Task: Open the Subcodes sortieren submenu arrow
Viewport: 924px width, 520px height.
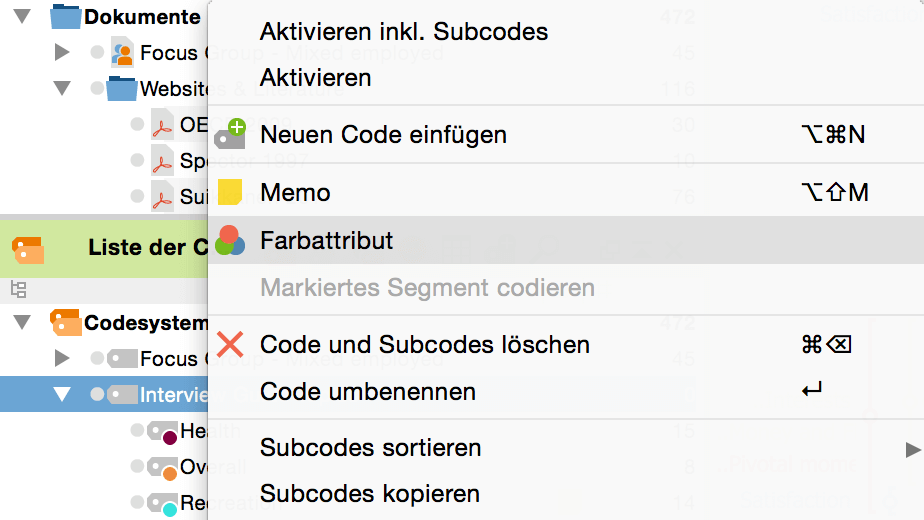Action: point(913,449)
